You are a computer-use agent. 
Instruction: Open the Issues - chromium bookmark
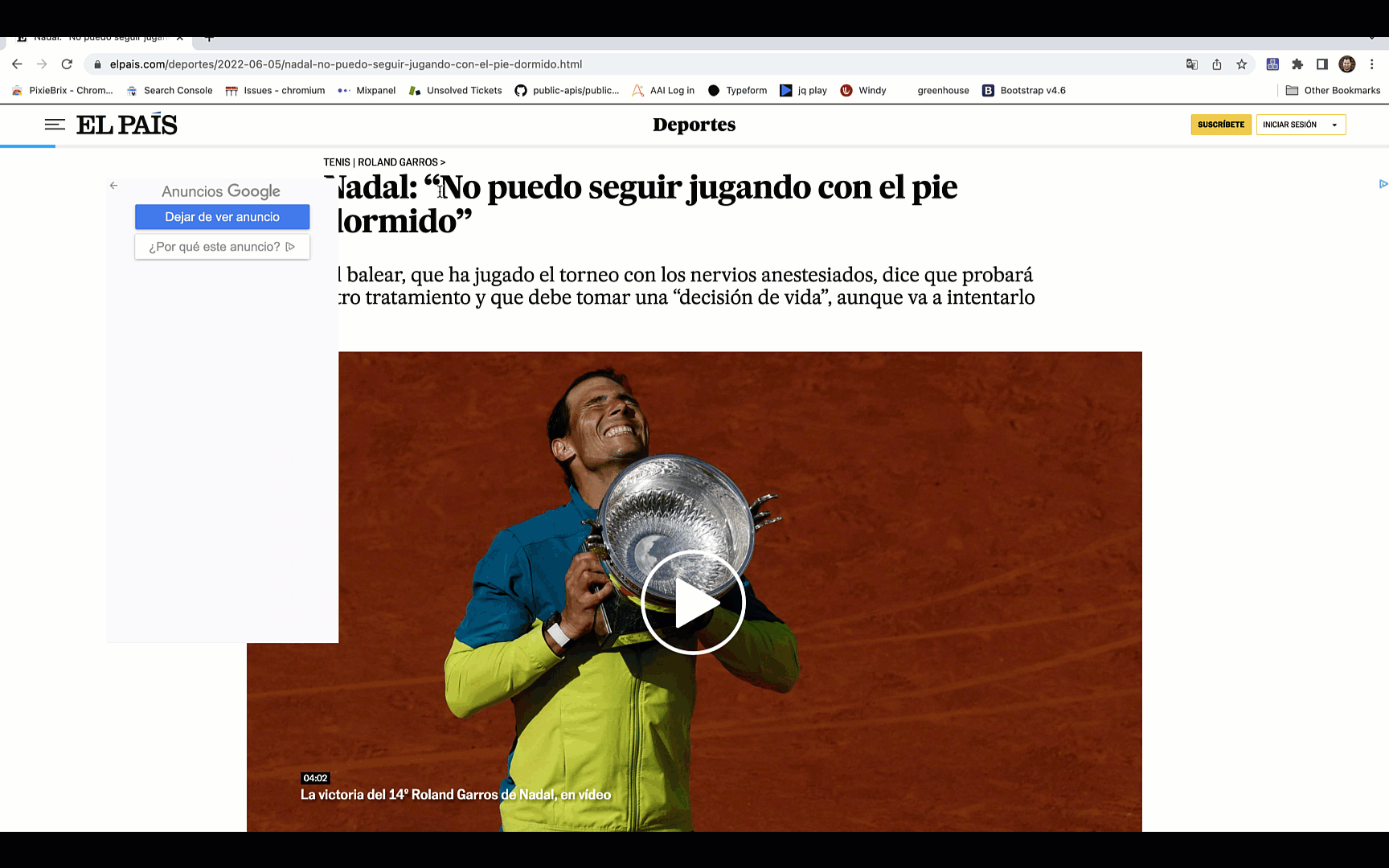(x=276, y=91)
